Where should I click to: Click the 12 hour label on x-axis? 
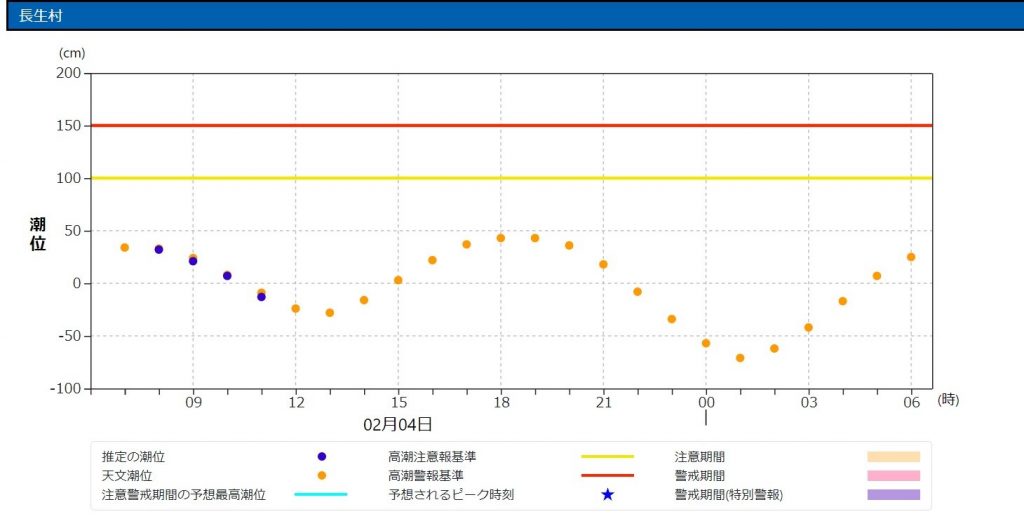click(x=295, y=403)
